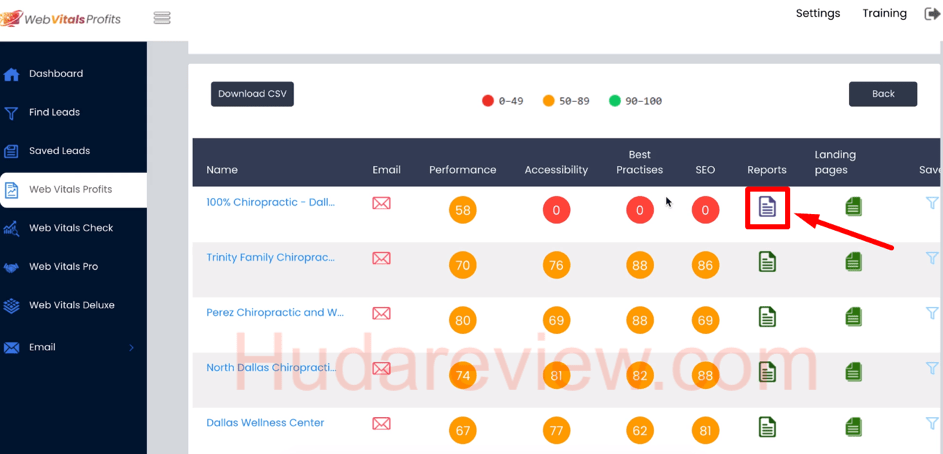The width and height of the screenshot is (943, 454).
Task: Click the Accessibility column header
Action: [x=556, y=170]
